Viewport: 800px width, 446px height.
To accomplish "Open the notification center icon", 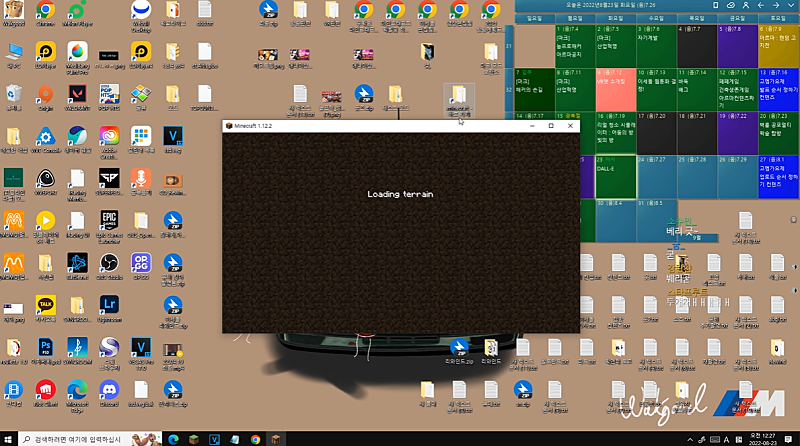I will point(788,439).
